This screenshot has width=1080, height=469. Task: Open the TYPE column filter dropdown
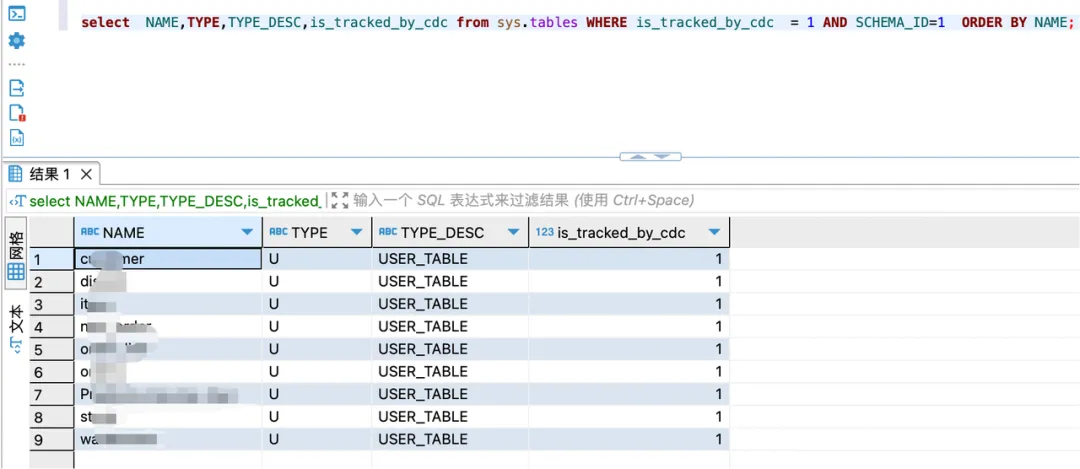click(x=356, y=233)
